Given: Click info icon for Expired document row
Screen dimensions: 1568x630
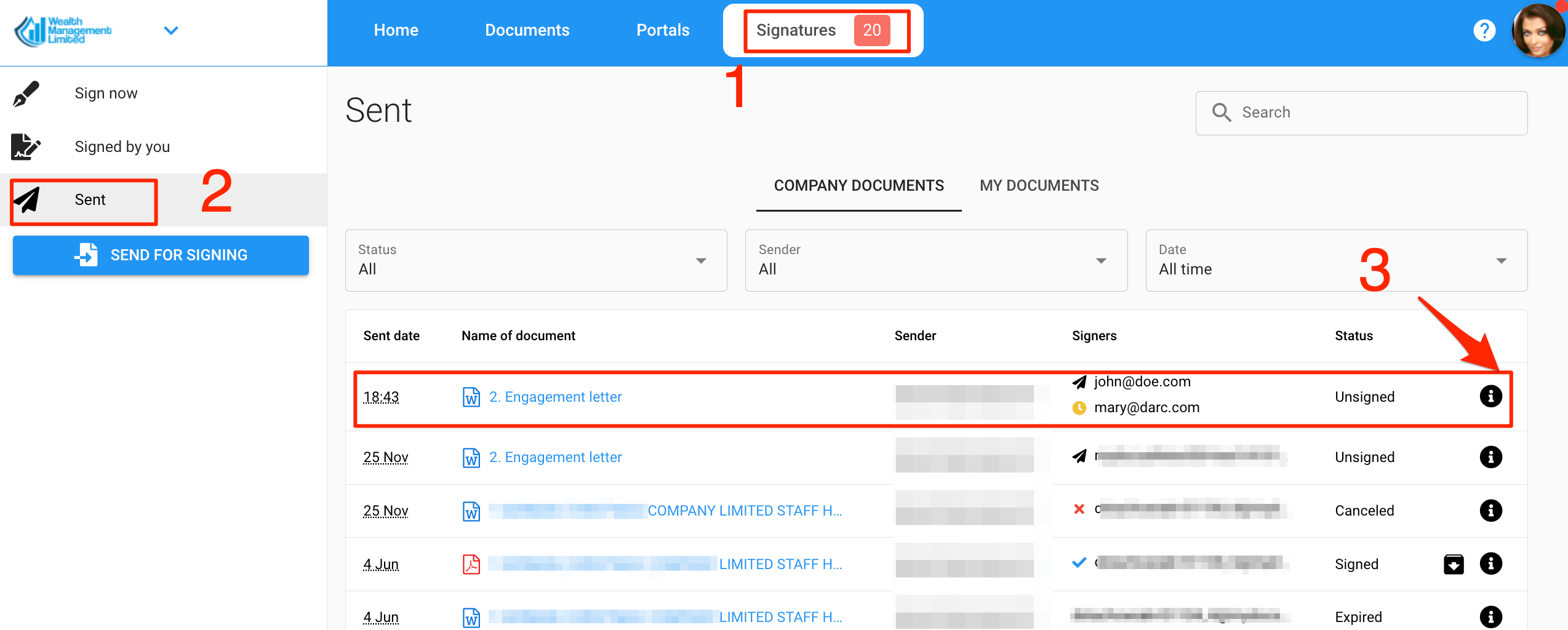Looking at the screenshot, I should click(1490, 616).
